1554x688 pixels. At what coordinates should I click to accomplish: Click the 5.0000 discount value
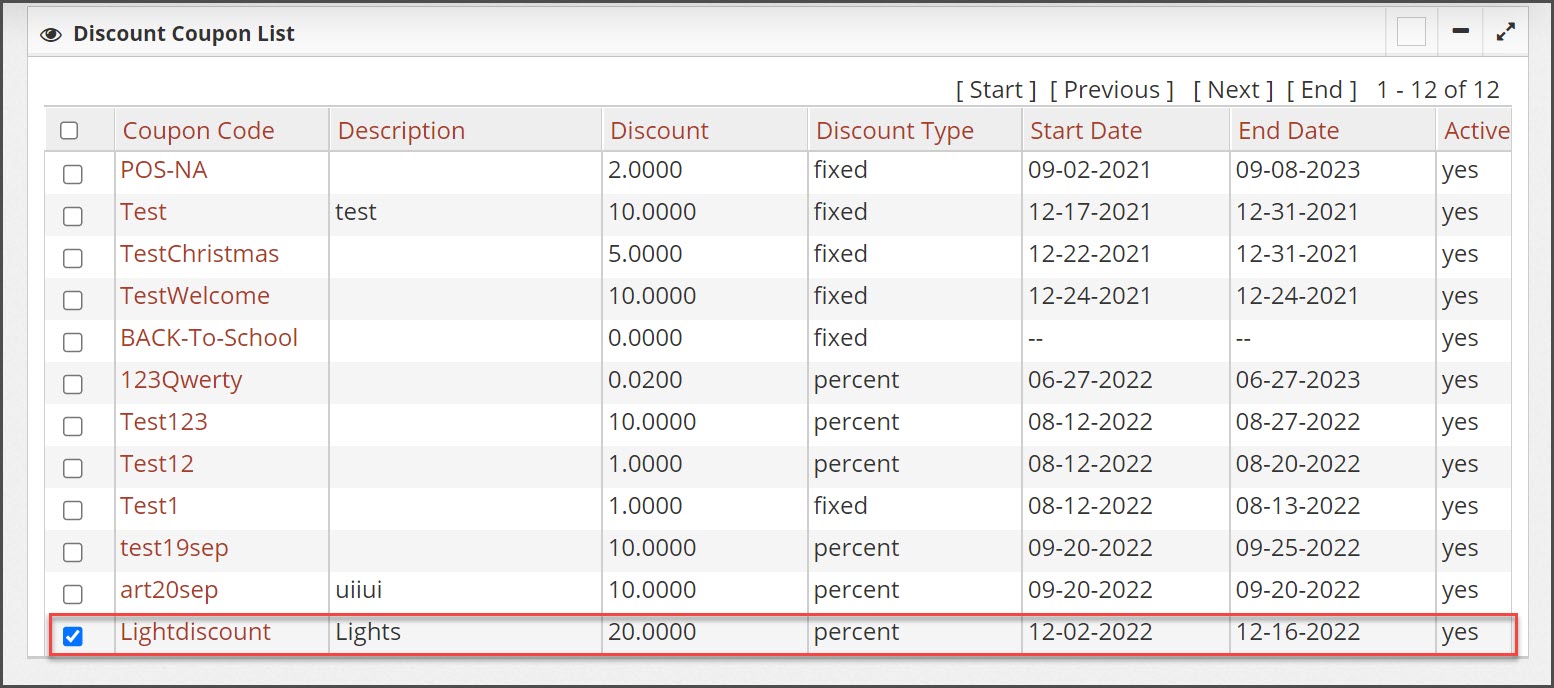point(645,254)
